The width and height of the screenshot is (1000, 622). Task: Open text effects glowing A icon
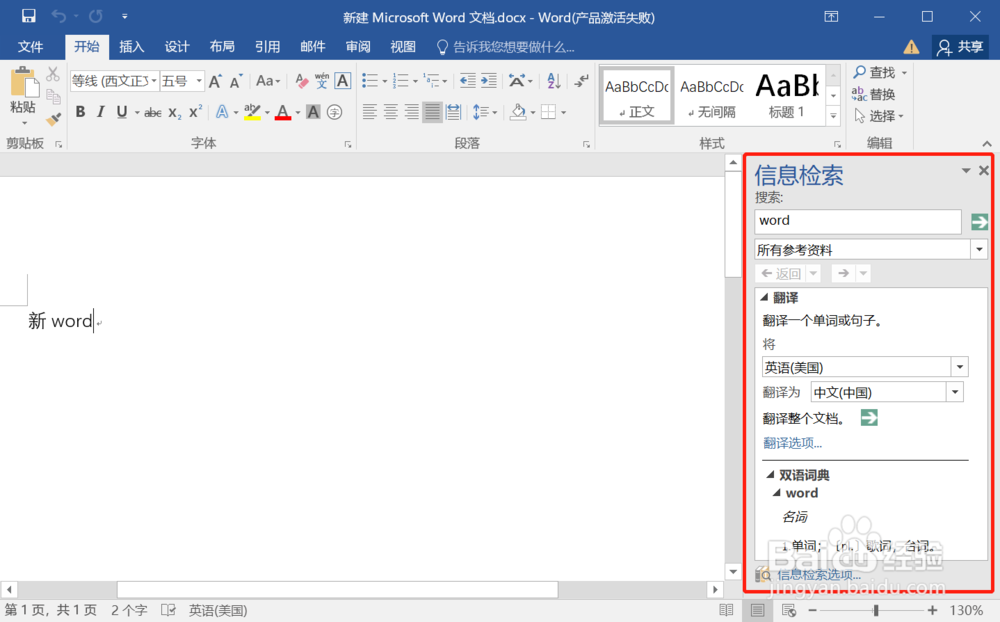[222, 112]
